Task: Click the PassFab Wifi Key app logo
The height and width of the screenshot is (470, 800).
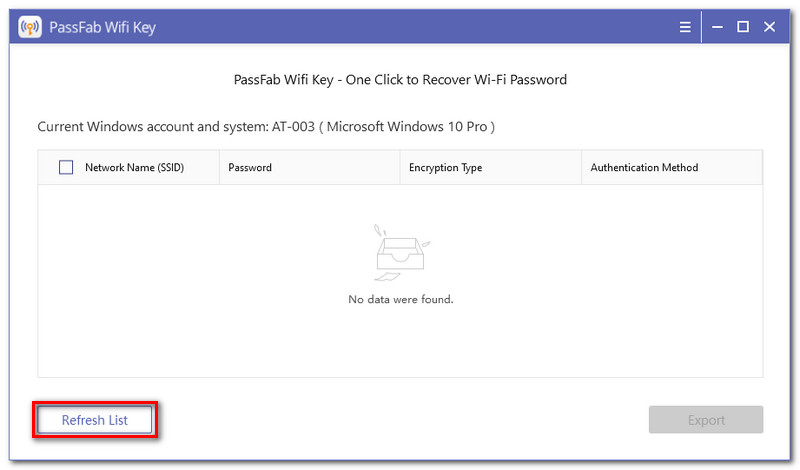Action: click(29, 27)
